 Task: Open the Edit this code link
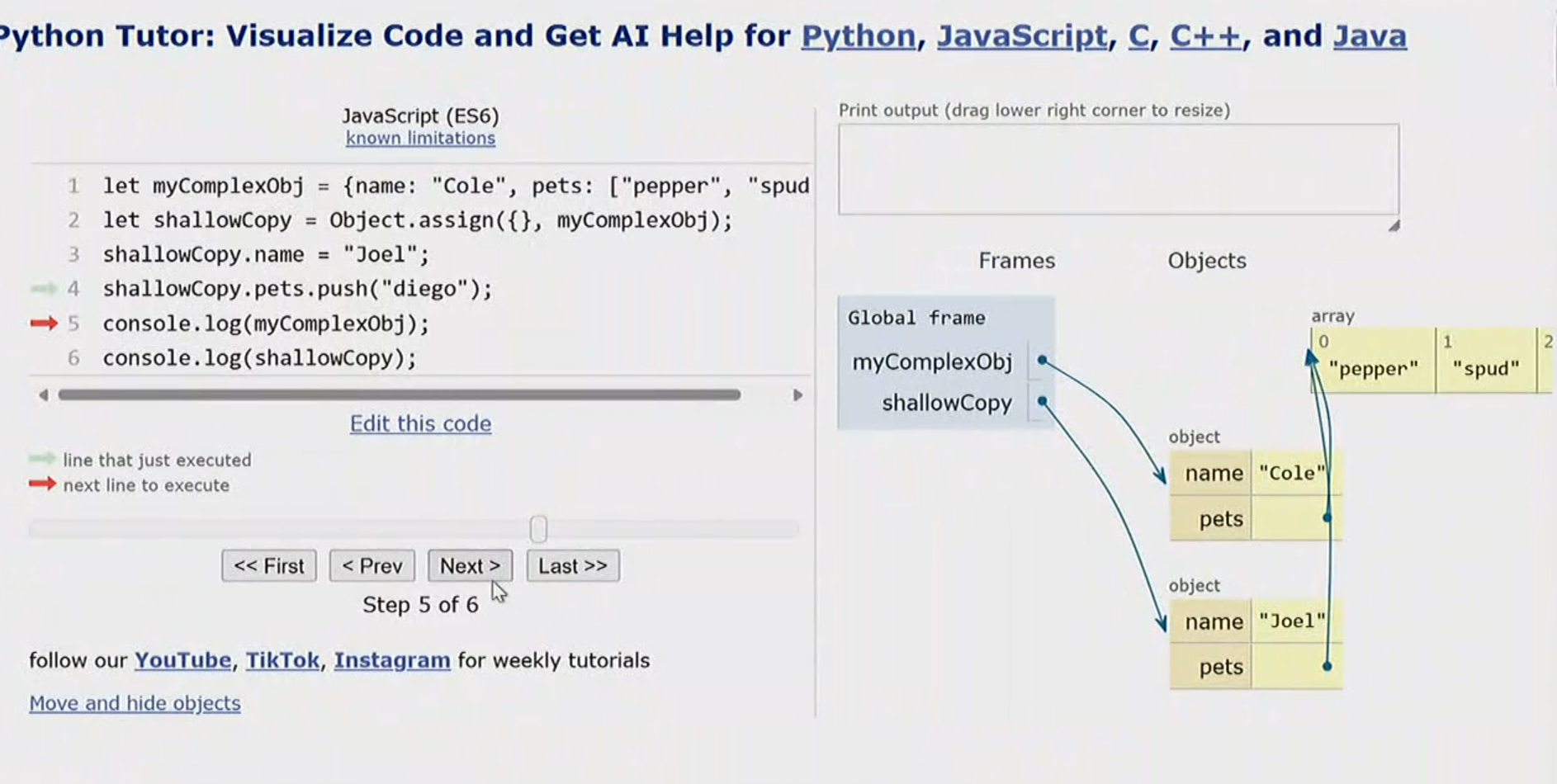420,423
